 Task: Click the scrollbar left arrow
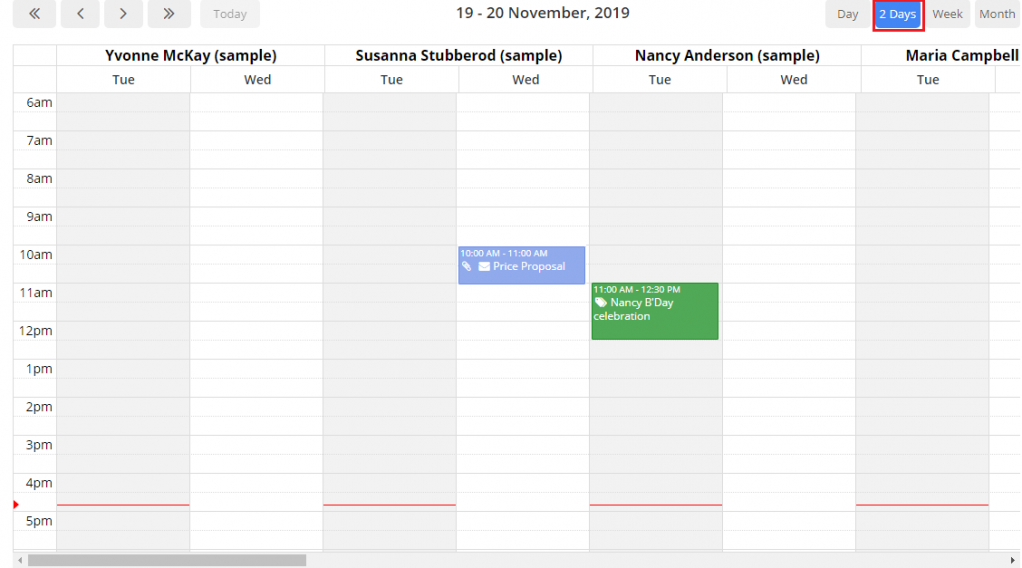click(x=19, y=561)
